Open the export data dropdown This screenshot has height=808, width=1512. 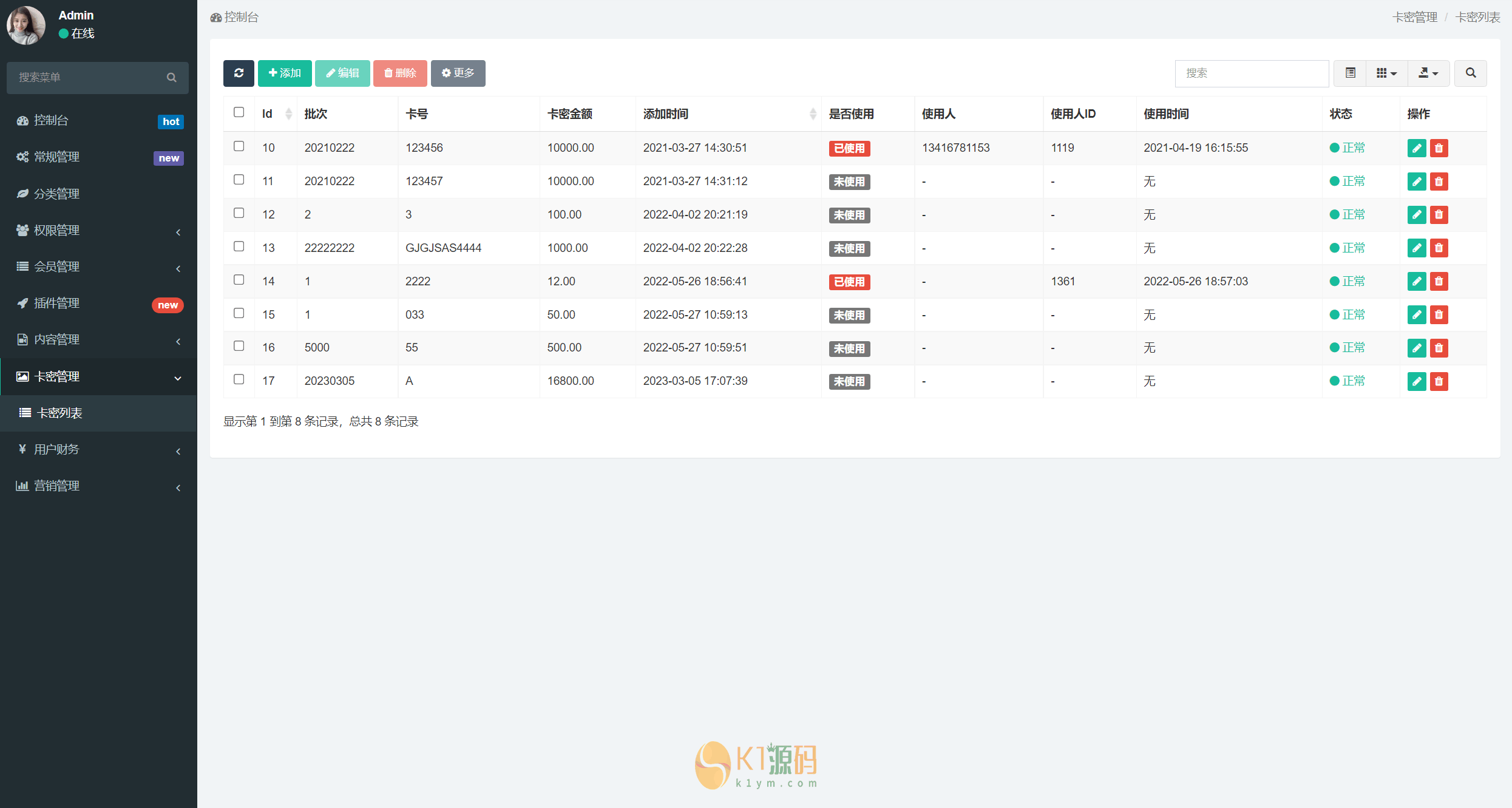[1428, 73]
